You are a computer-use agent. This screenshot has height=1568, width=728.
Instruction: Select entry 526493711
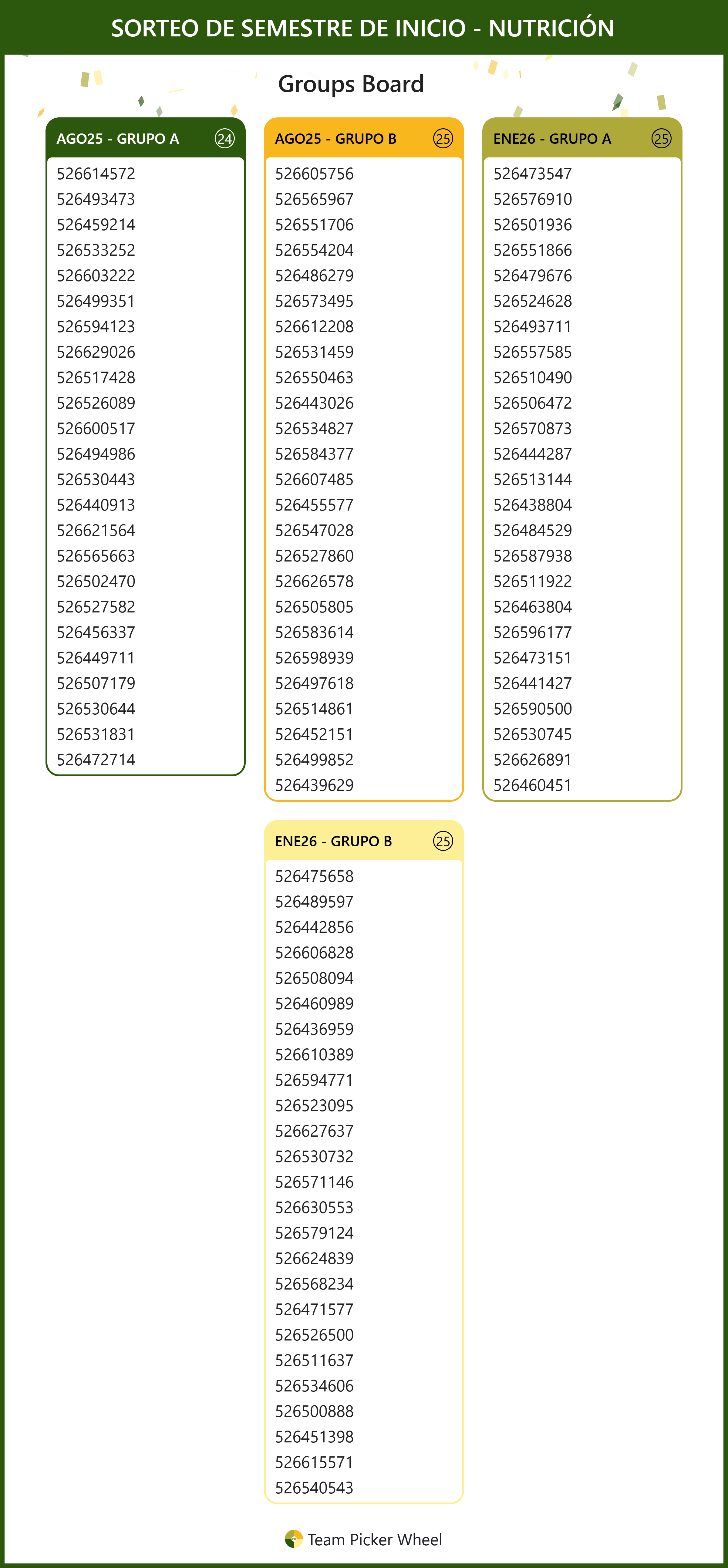point(533,327)
